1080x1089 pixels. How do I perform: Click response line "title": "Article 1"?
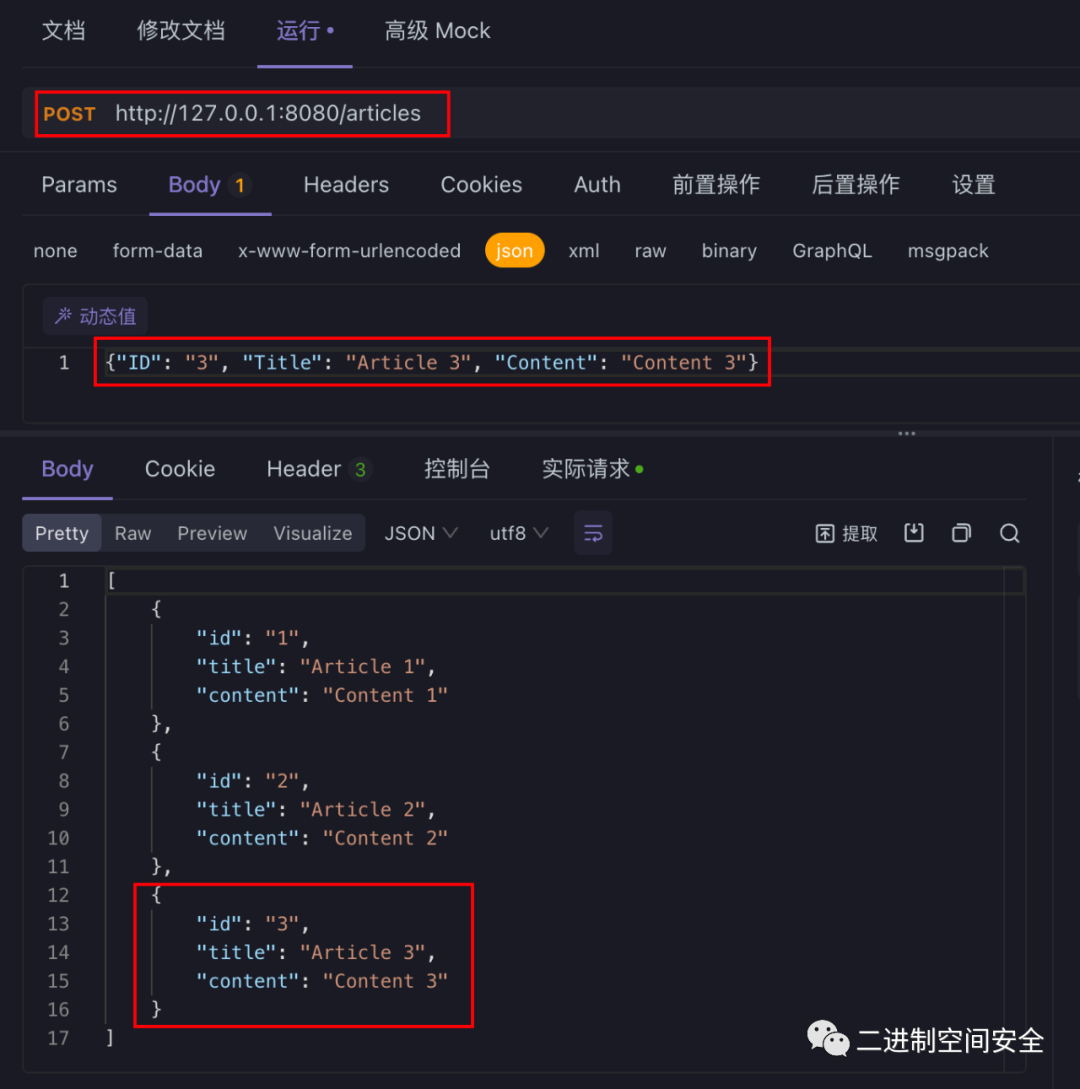pyautogui.click(x=316, y=667)
